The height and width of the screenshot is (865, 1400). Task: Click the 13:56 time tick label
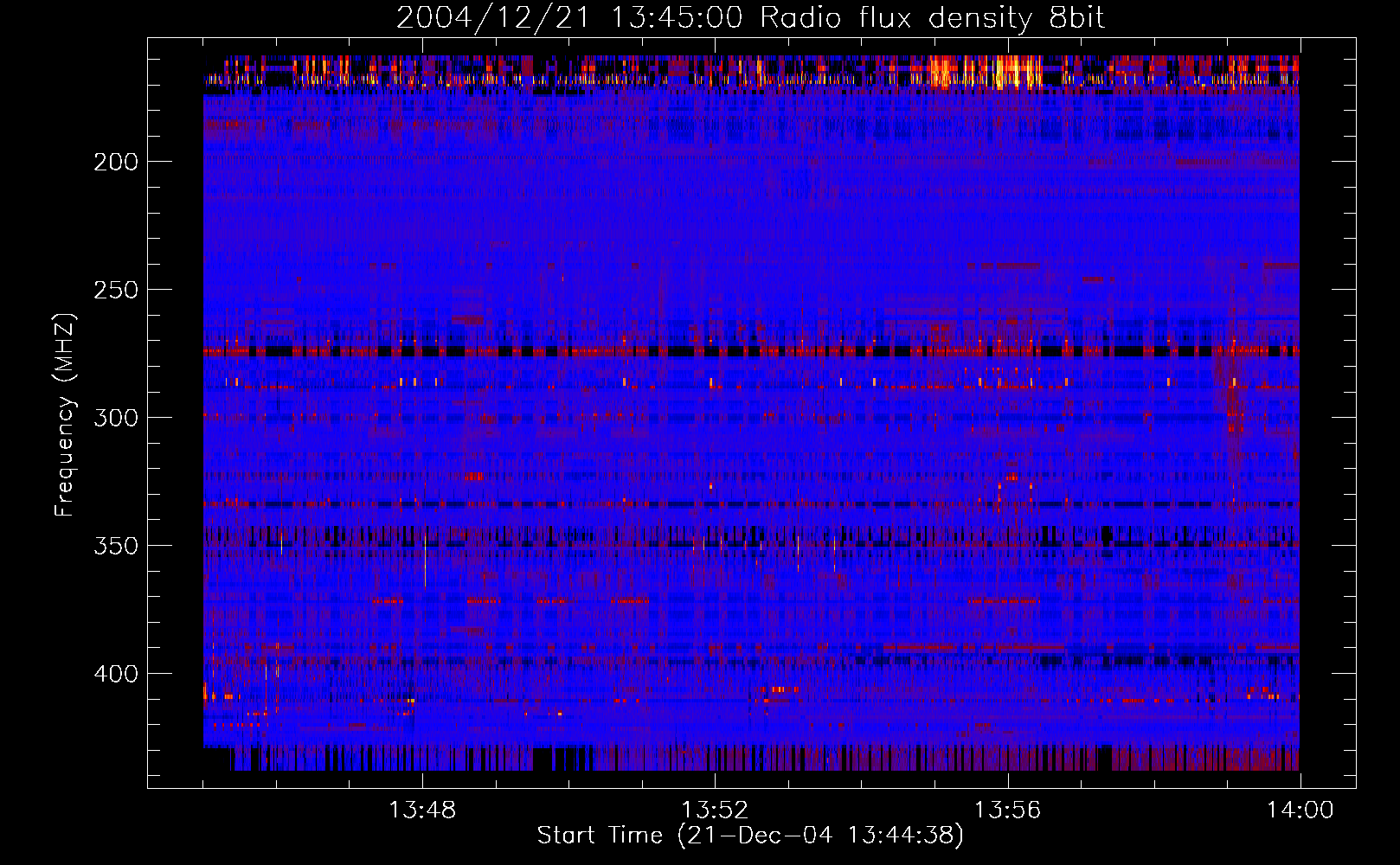[x=1007, y=811]
